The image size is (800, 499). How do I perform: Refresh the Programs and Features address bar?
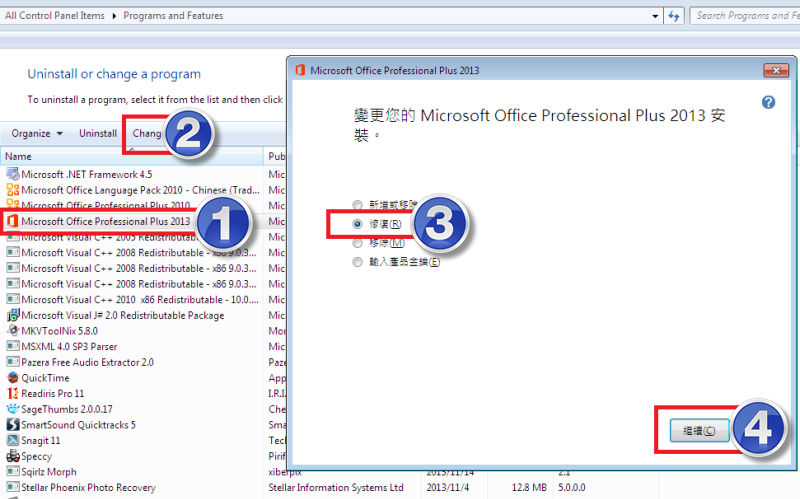click(674, 16)
